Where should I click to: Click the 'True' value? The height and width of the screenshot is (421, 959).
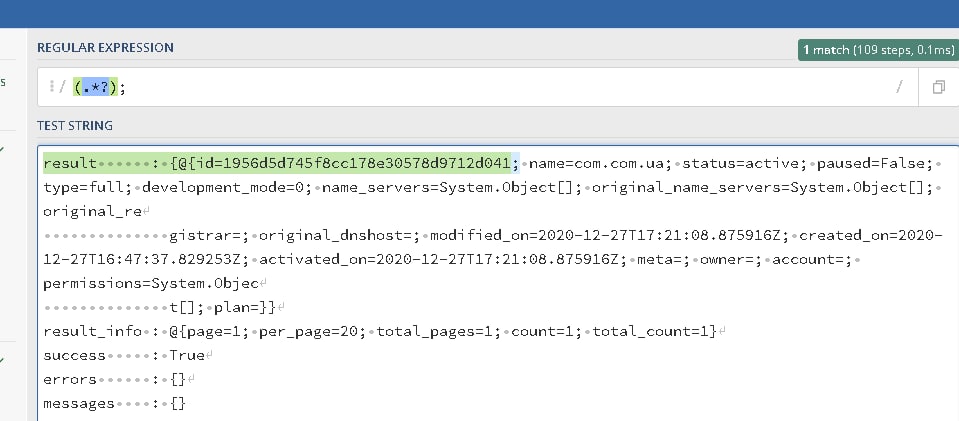click(187, 356)
